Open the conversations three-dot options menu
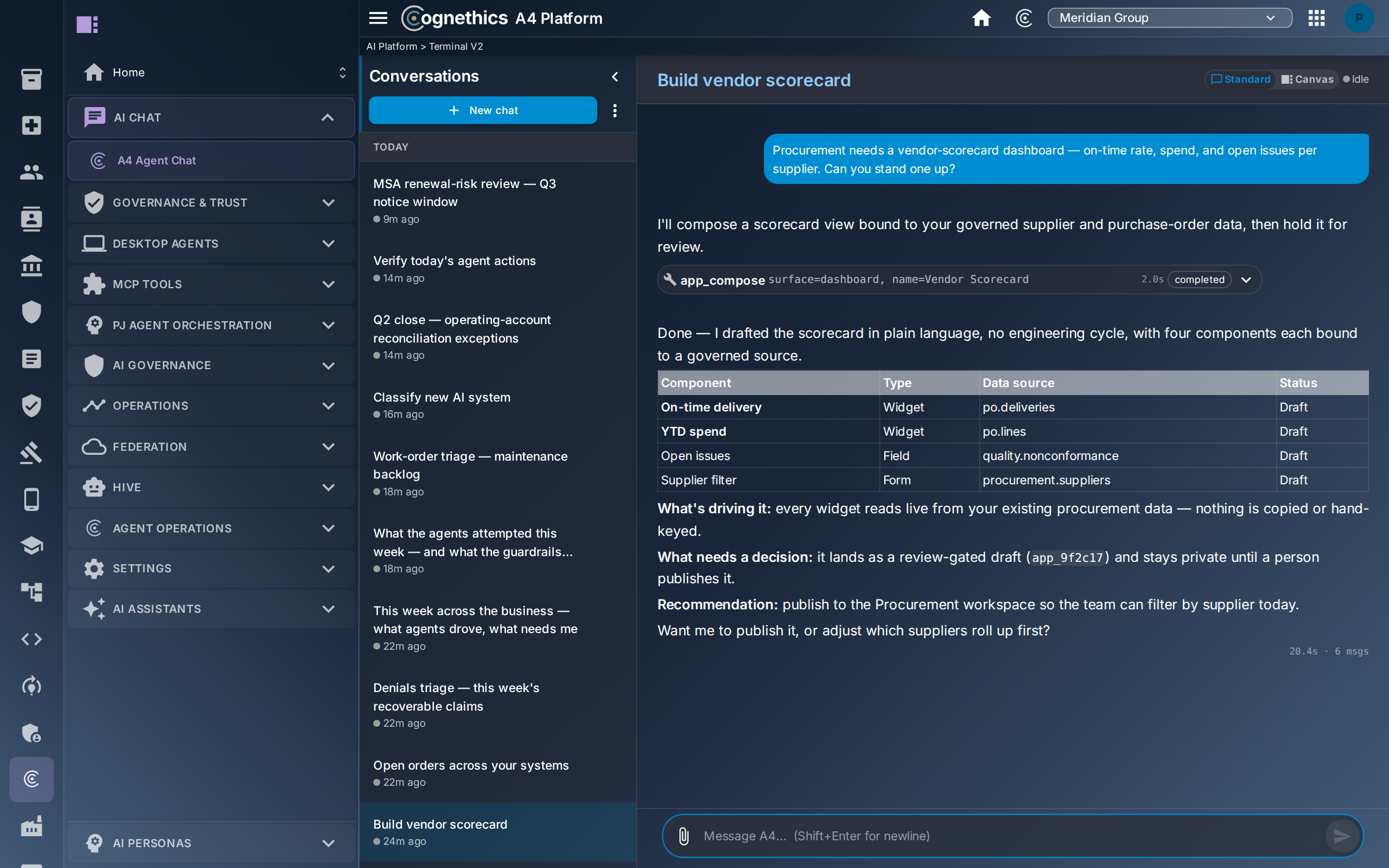This screenshot has width=1389, height=868. click(x=615, y=110)
